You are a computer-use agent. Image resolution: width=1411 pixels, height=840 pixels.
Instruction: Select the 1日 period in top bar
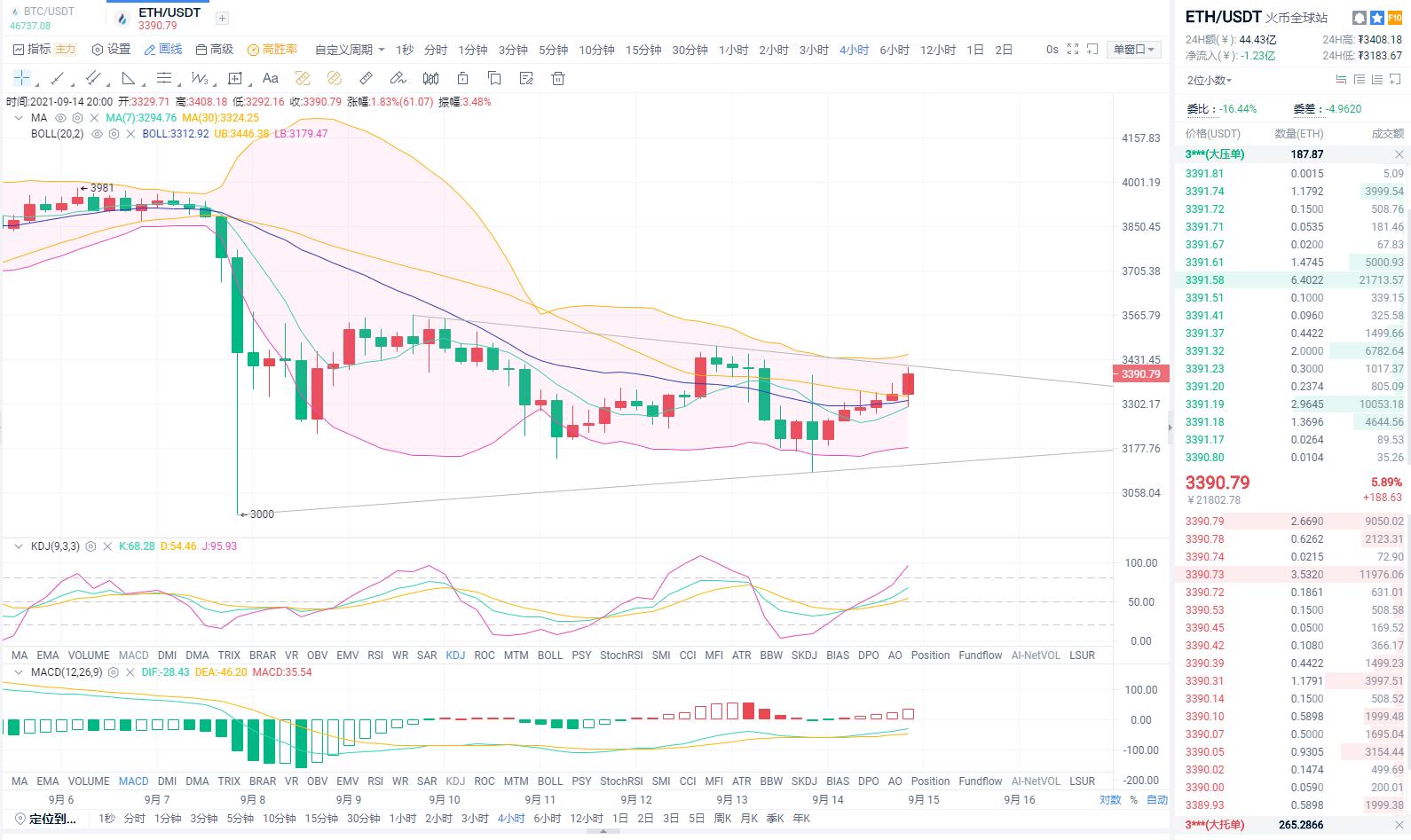(x=975, y=50)
